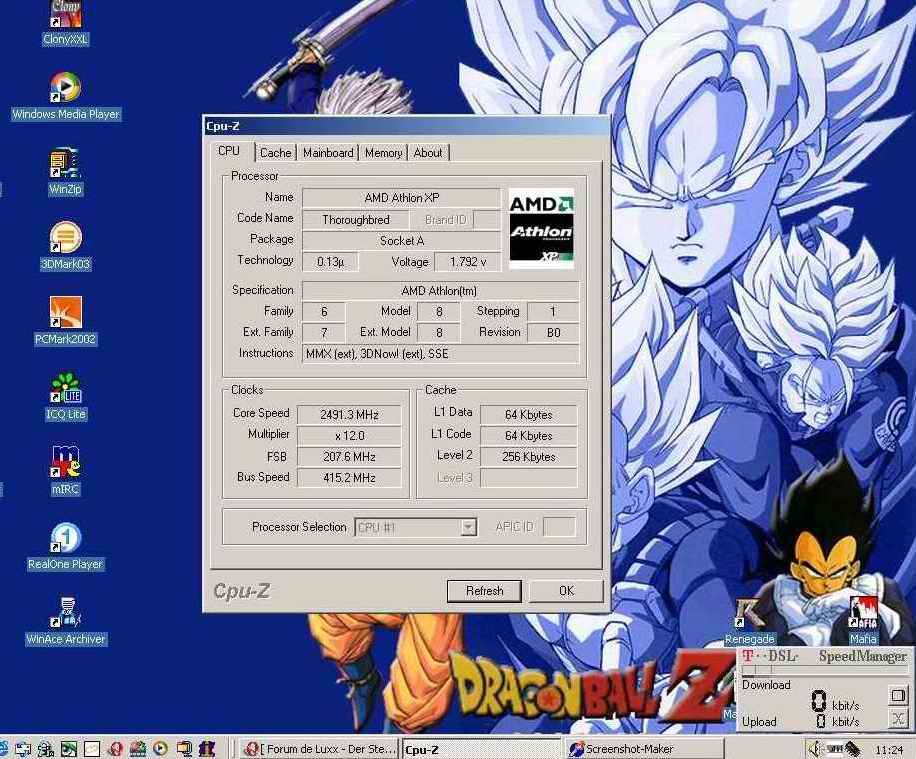The image size is (916, 759).
Task: Click the taskbar clock showing 11:24
Action: tap(889, 750)
